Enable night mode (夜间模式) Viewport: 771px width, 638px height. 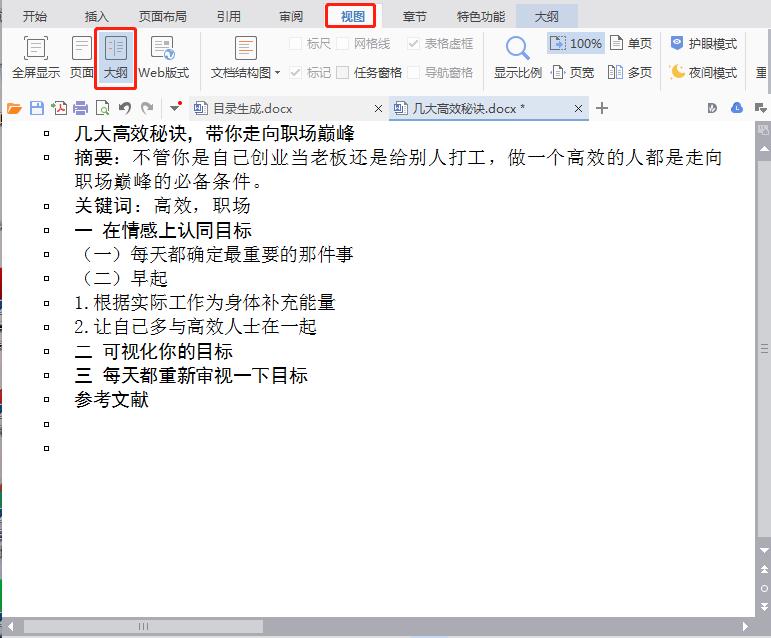tap(704, 72)
